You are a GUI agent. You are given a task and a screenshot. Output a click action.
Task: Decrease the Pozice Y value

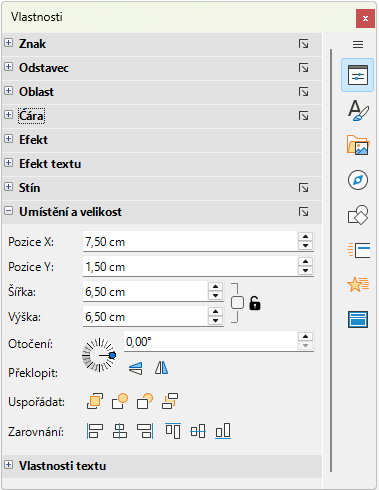[x=305, y=271]
